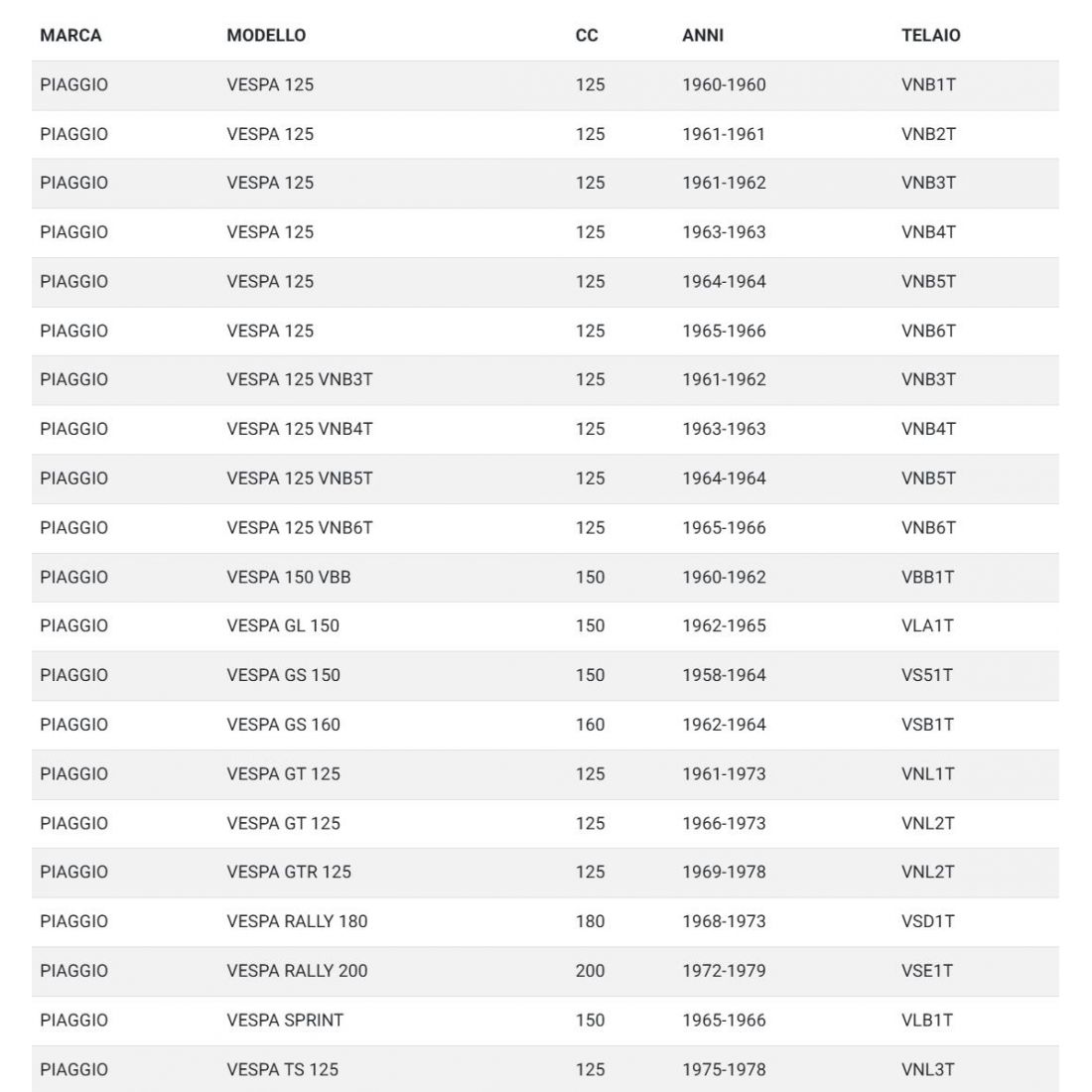
Task: Click the VESPA RALLY 200 entry
Action: pos(297,971)
